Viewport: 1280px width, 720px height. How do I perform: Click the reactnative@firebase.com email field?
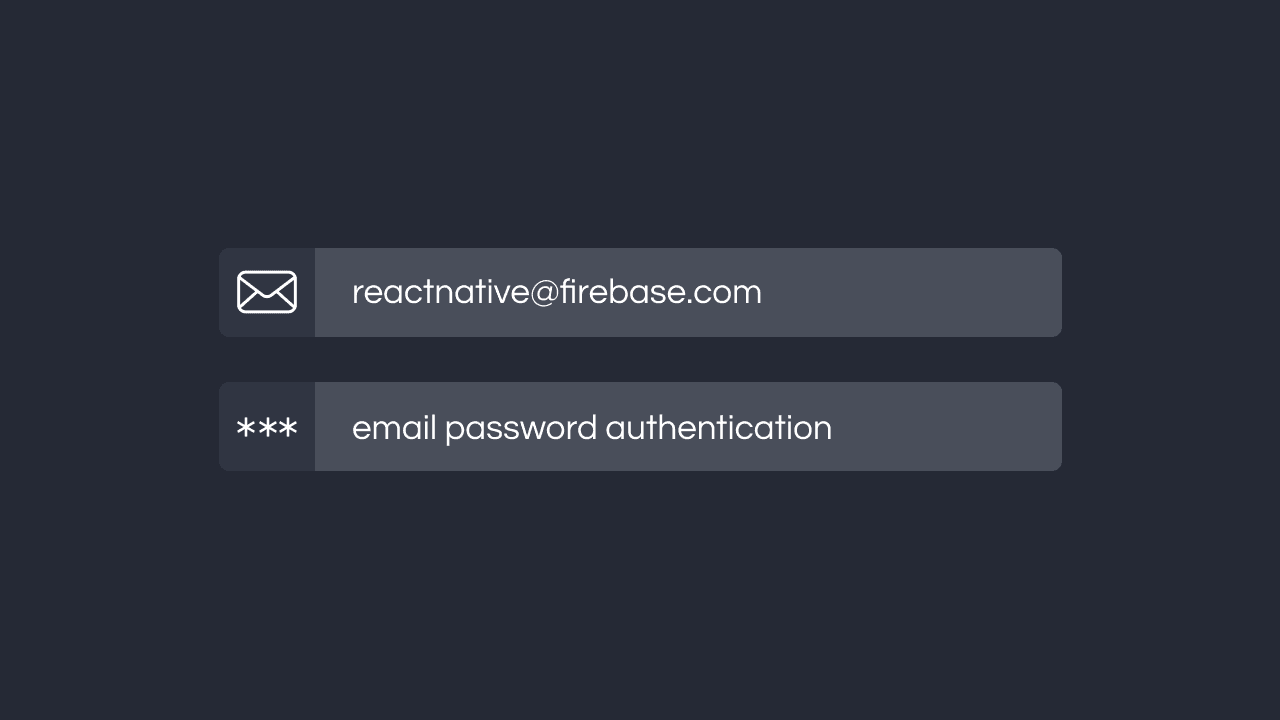pyautogui.click(x=688, y=292)
